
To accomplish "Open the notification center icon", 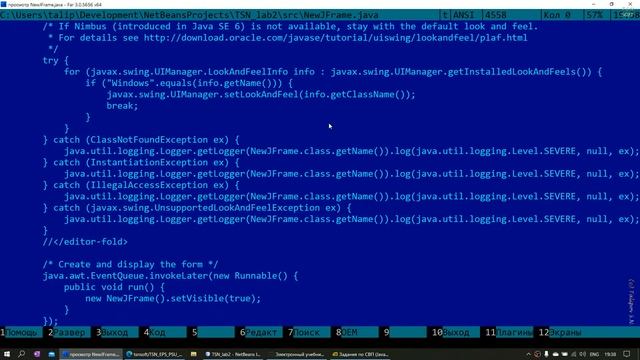I will point(627,354).
